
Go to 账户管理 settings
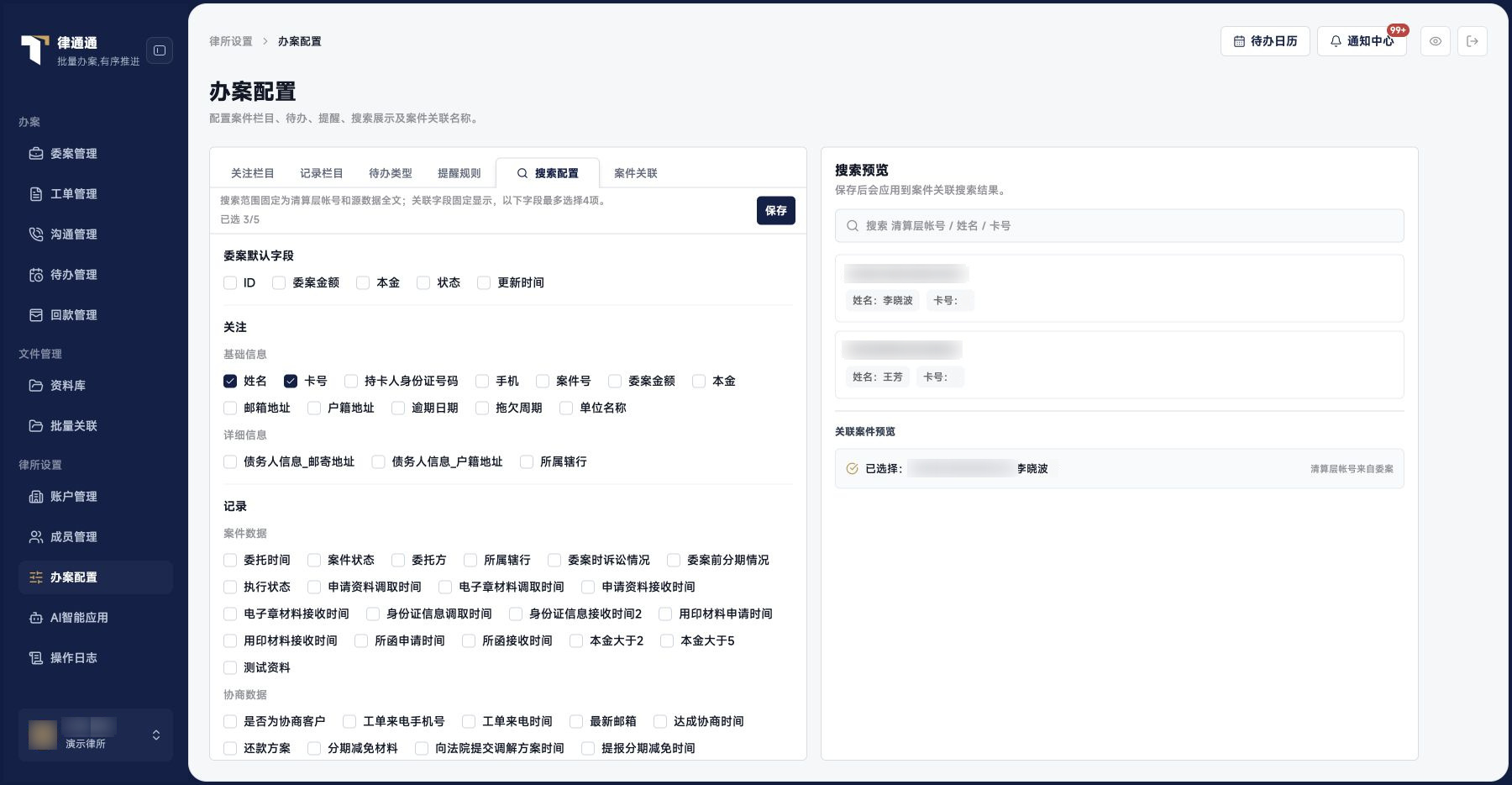pos(95,497)
